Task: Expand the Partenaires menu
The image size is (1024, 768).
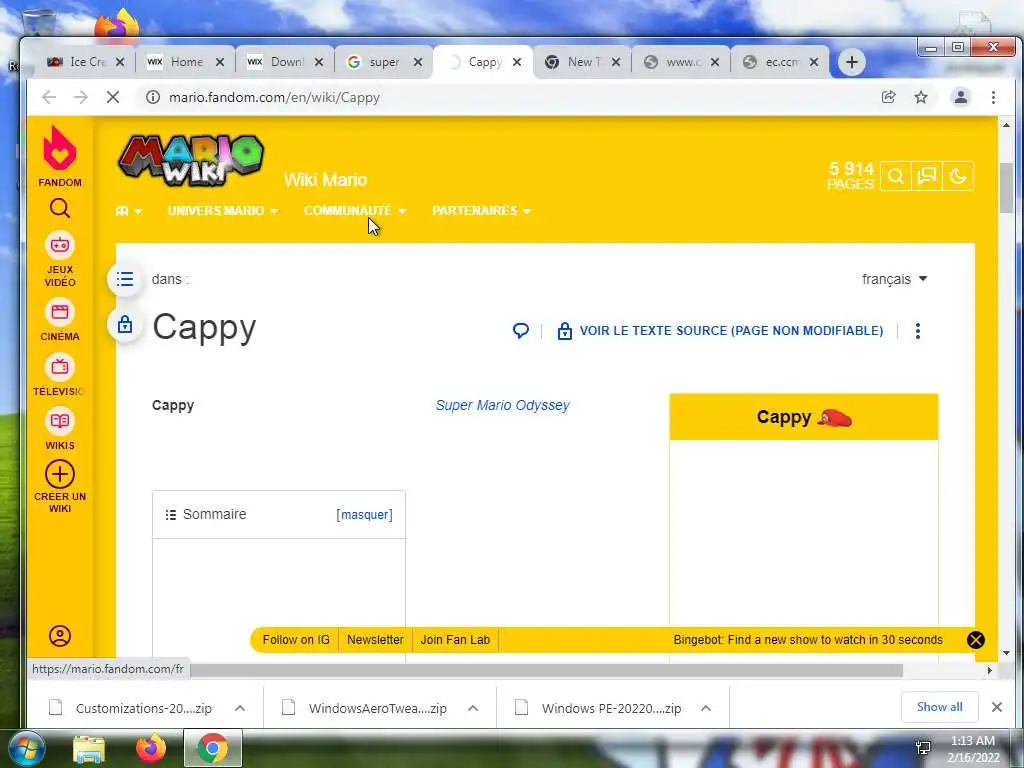Action: coord(481,211)
